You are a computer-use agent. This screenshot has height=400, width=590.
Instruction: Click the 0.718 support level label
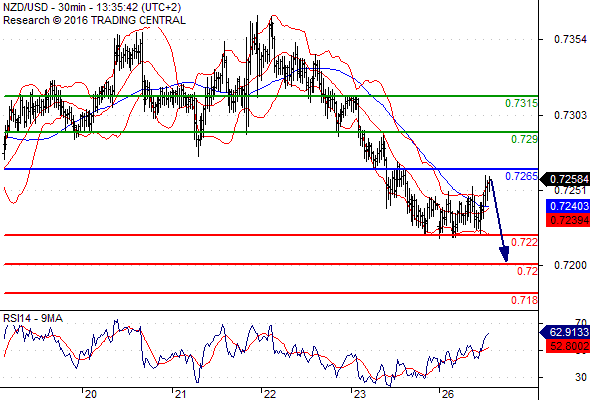tap(524, 300)
